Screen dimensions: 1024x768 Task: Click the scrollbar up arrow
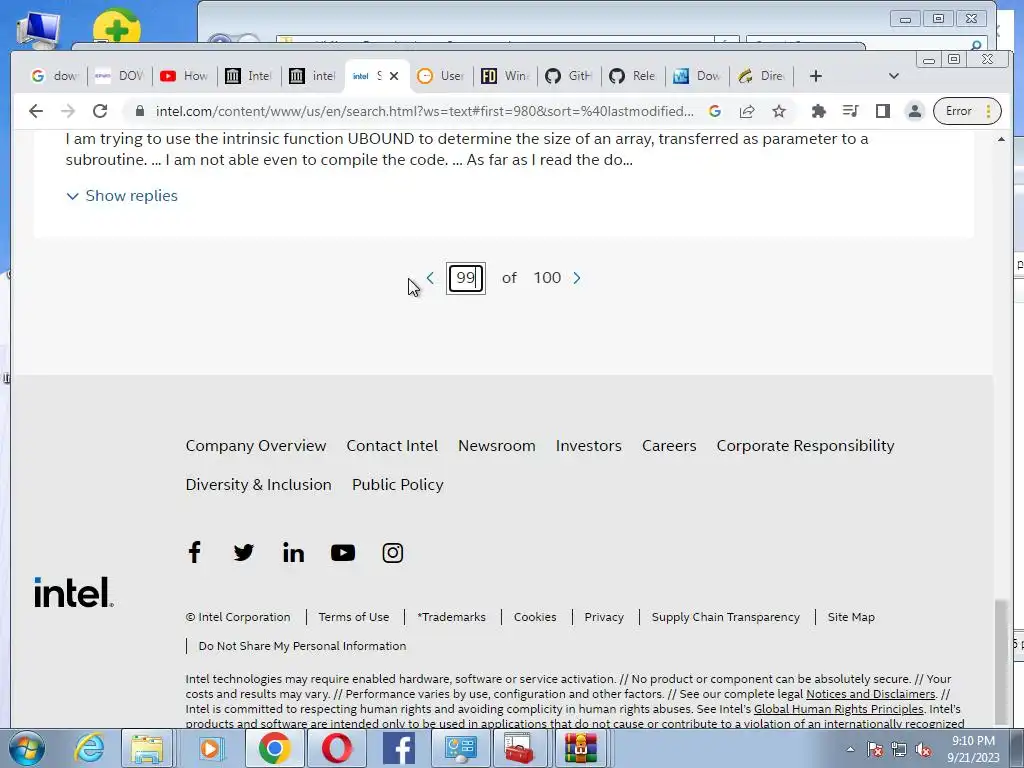coord(1001,139)
